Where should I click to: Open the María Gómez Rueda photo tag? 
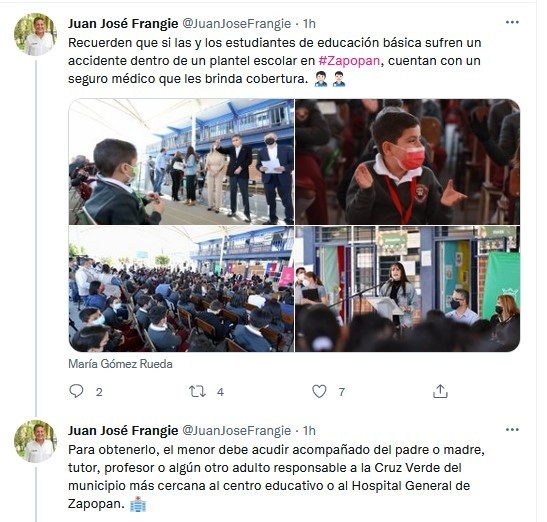(x=120, y=364)
